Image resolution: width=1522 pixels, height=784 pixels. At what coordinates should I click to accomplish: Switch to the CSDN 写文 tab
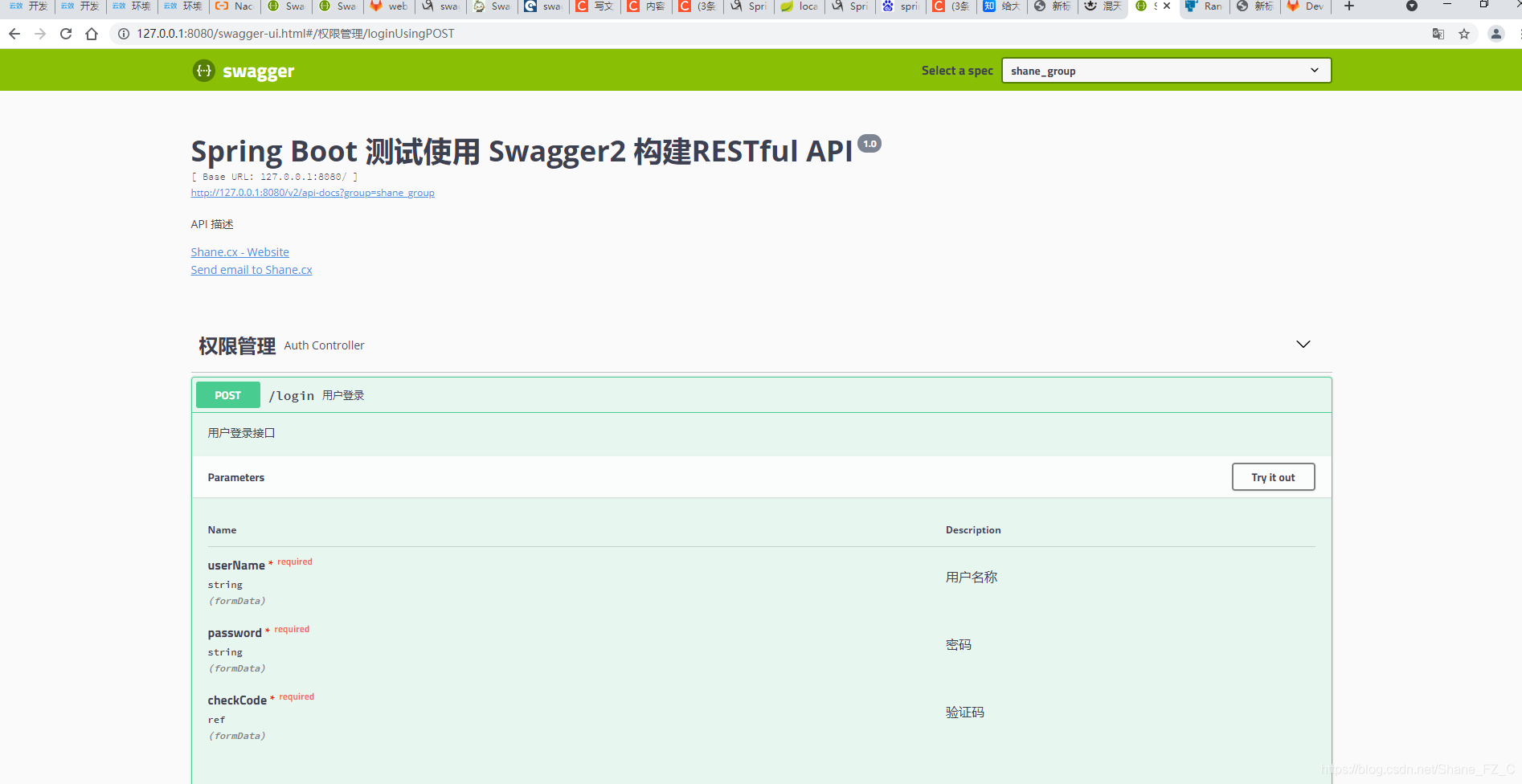pos(595,6)
